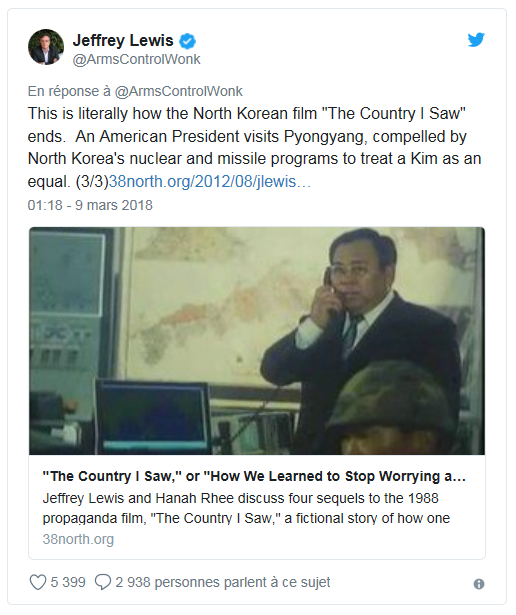Click the info icon at the tweet's bottom
The height and width of the screenshot is (615, 516).
click(479, 584)
